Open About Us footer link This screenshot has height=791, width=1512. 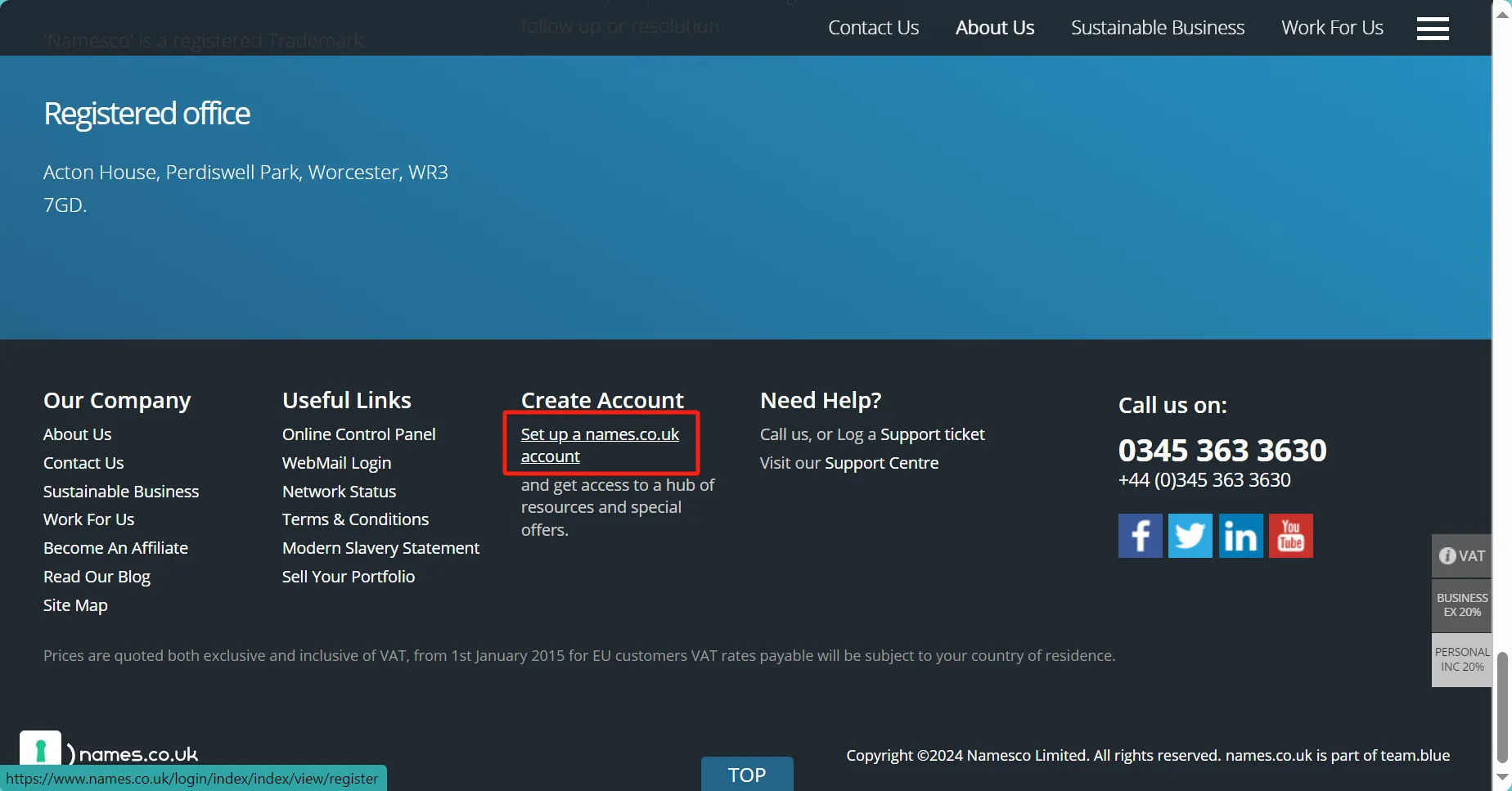78,434
